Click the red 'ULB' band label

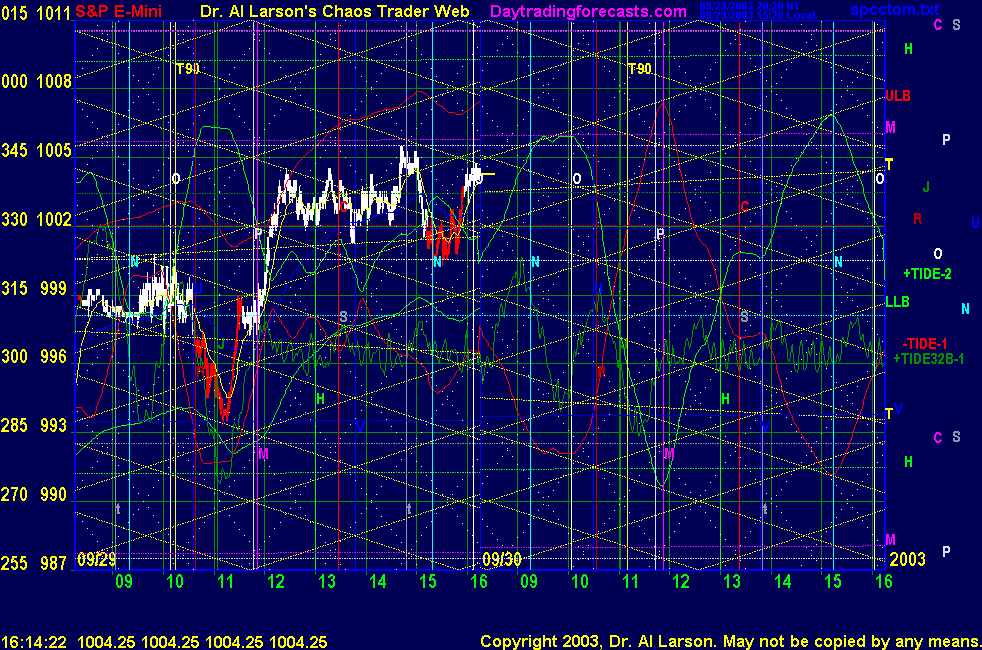(x=897, y=96)
